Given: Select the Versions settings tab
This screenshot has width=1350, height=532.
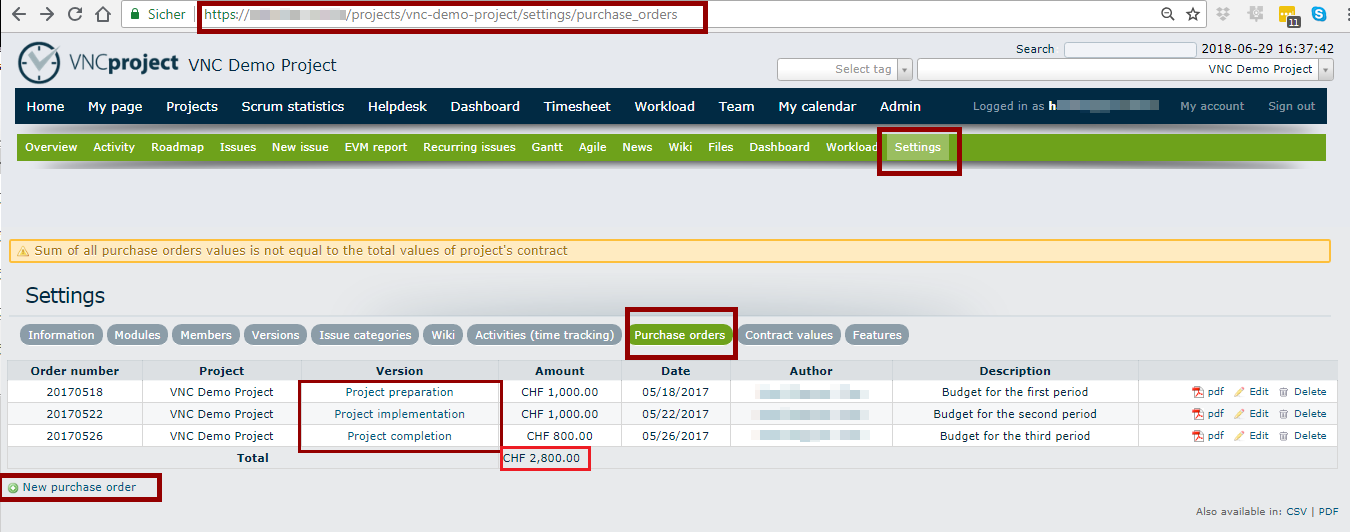Looking at the screenshot, I should [x=275, y=335].
